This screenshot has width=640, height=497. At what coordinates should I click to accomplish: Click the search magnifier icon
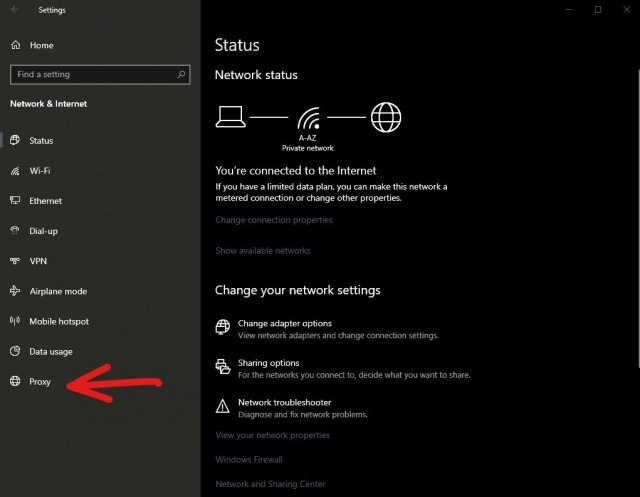tap(181, 74)
